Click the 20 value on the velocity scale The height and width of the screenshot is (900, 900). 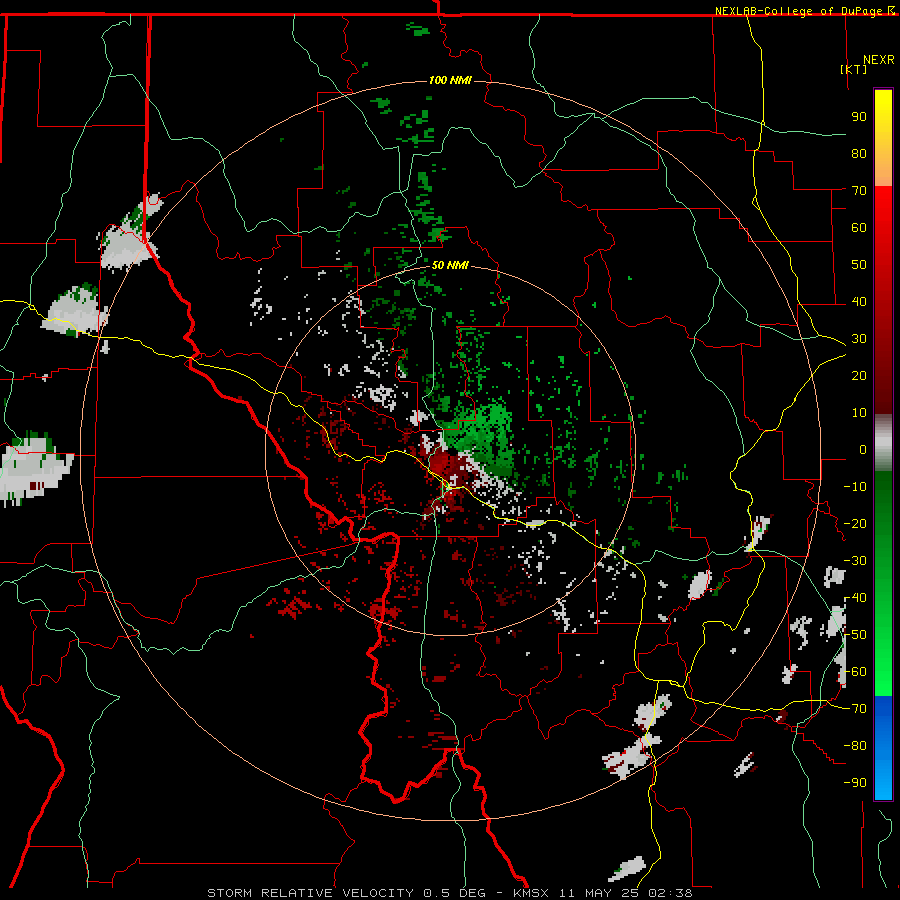(x=859, y=376)
